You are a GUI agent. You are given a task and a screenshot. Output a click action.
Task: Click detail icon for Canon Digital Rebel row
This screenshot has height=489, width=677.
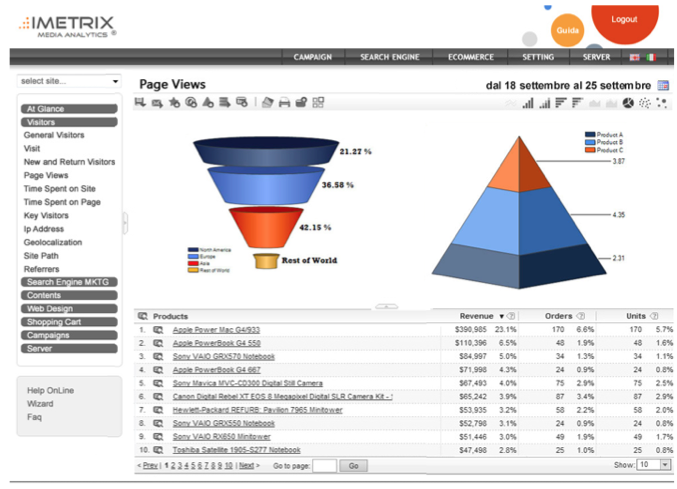pos(158,397)
